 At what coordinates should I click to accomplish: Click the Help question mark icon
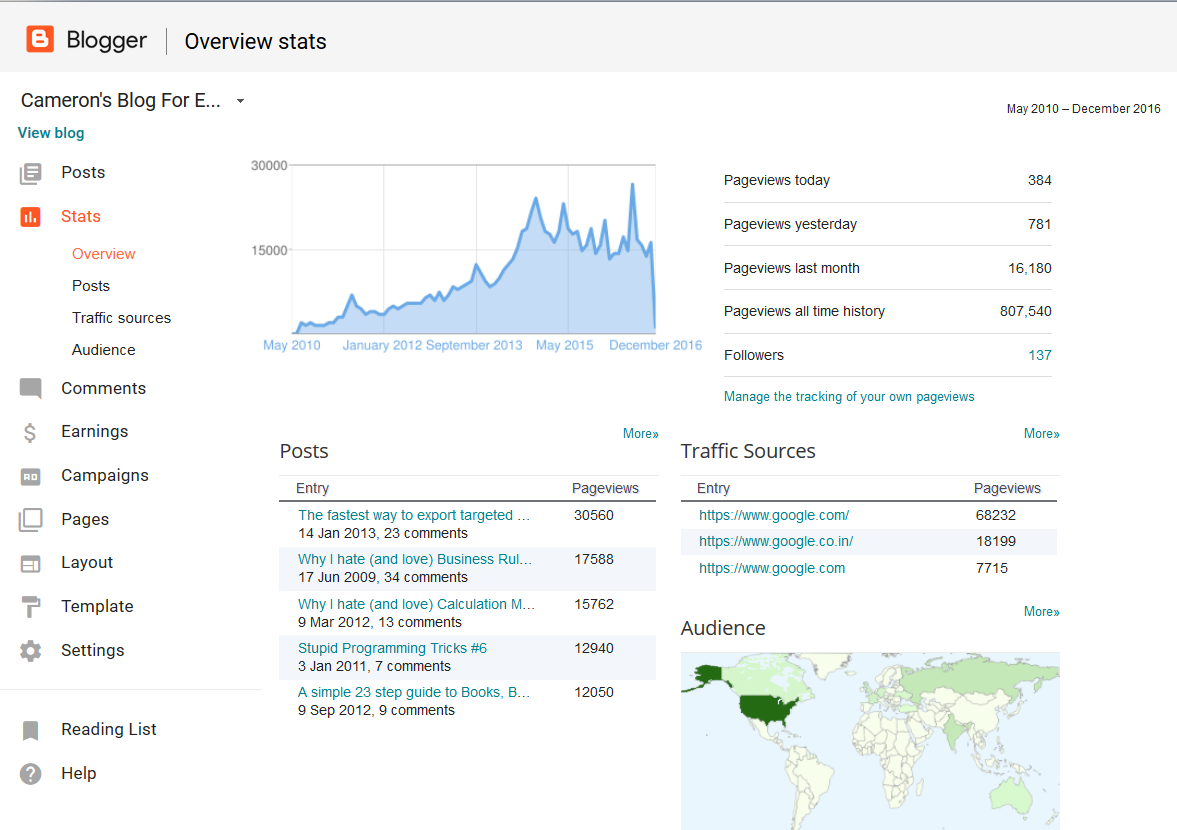pyautogui.click(x=31, y=774)
